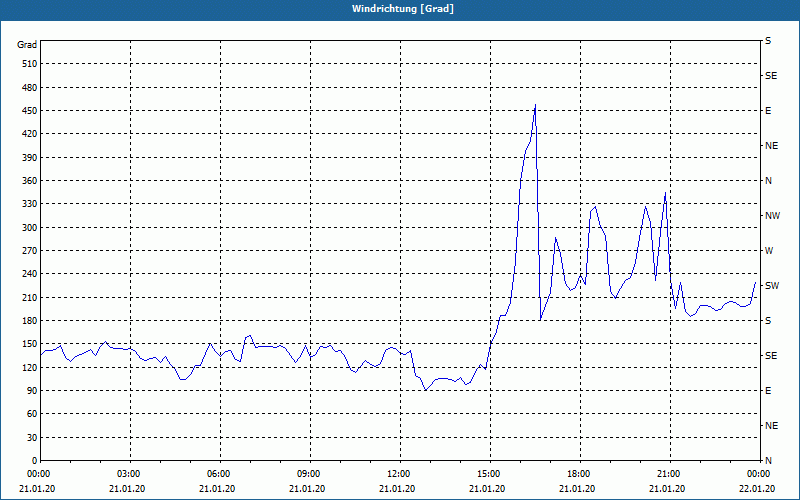
Task: Pick the 360 degree axis label
Action: point(29,181)
